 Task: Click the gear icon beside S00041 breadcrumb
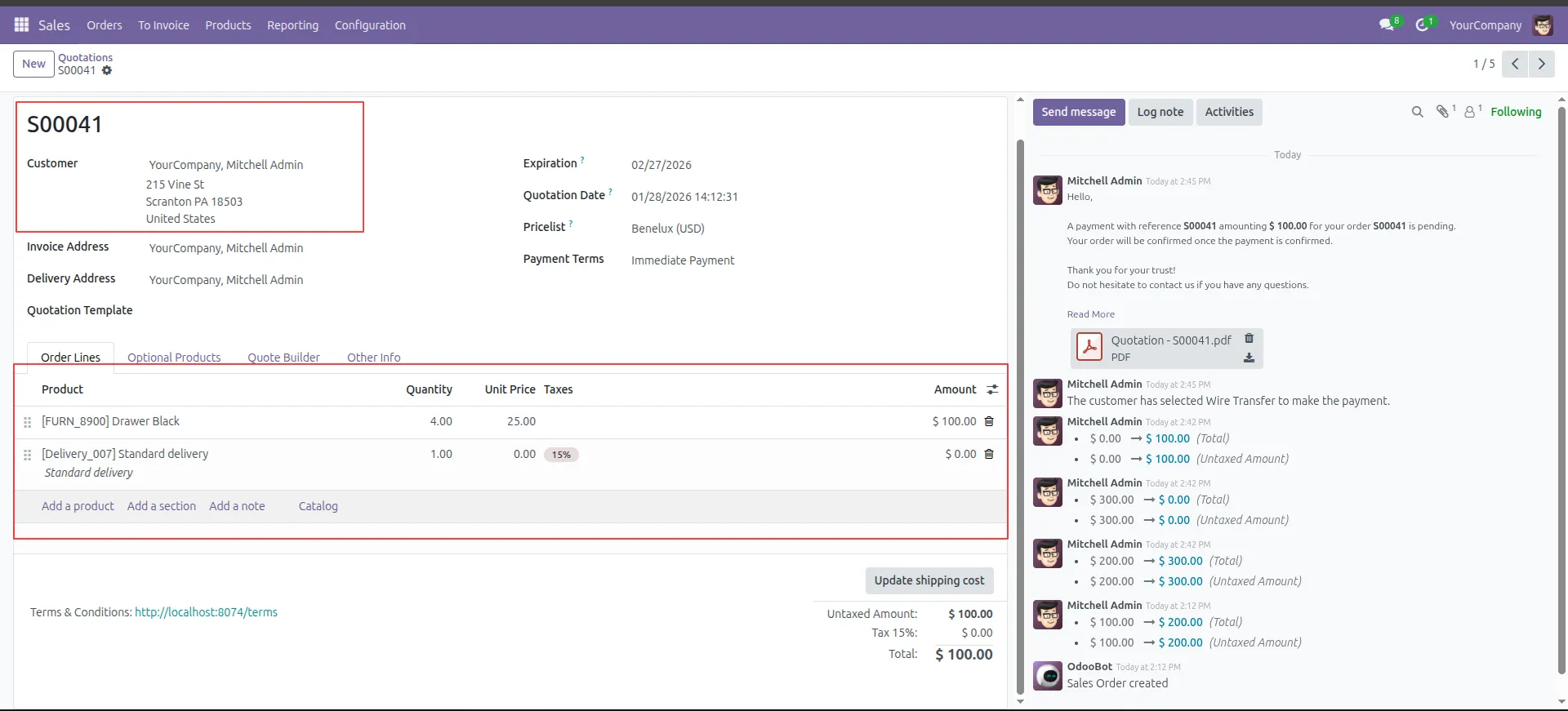pyautogui.click(x=107, y=71)
